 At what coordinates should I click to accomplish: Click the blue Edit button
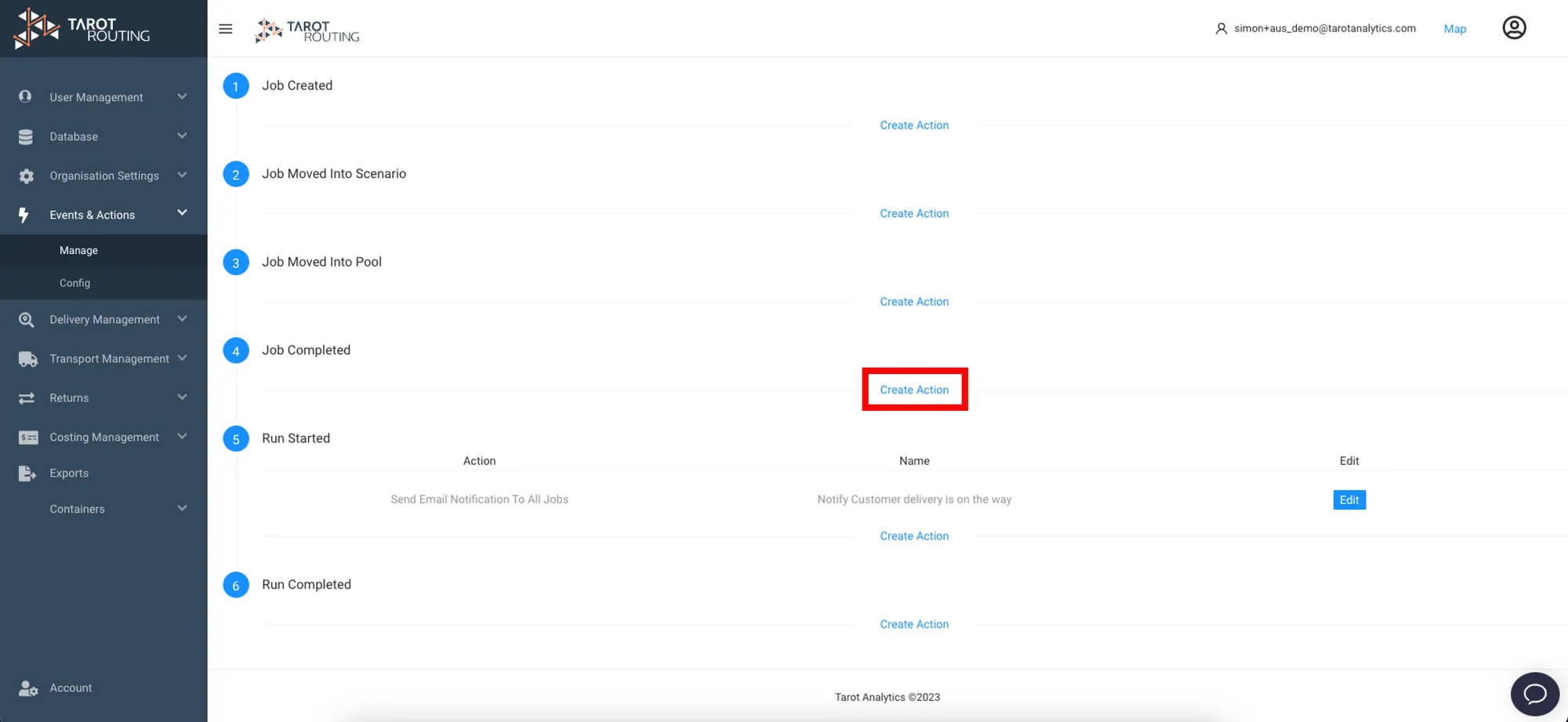pyautogui.click(x=1349, y=500)
